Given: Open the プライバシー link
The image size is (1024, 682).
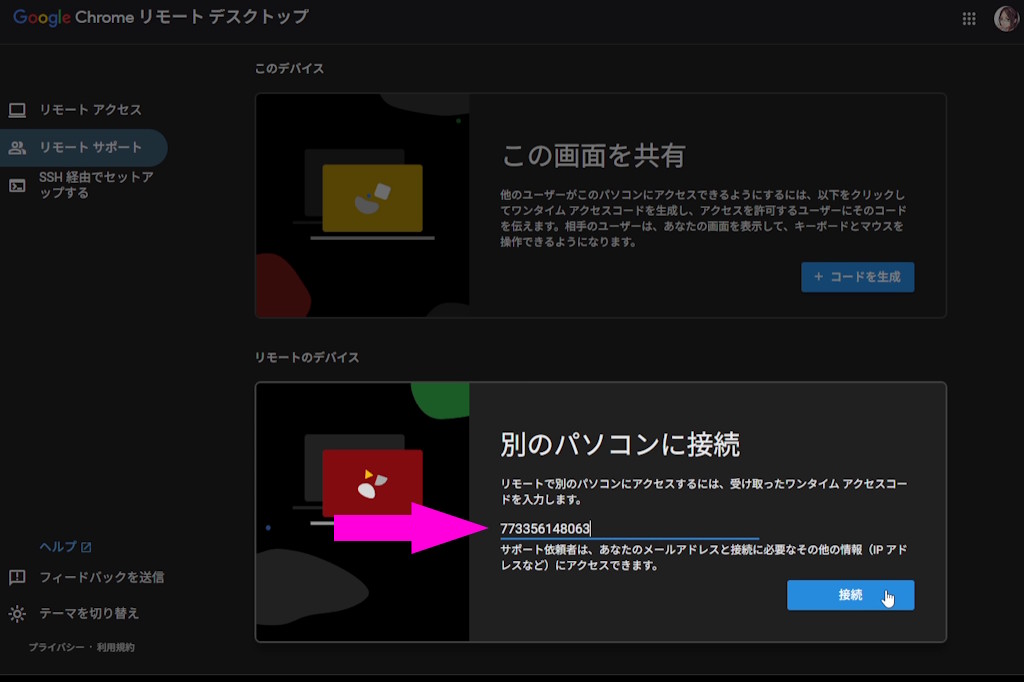Looking at the screenshot, I should 55,648.
